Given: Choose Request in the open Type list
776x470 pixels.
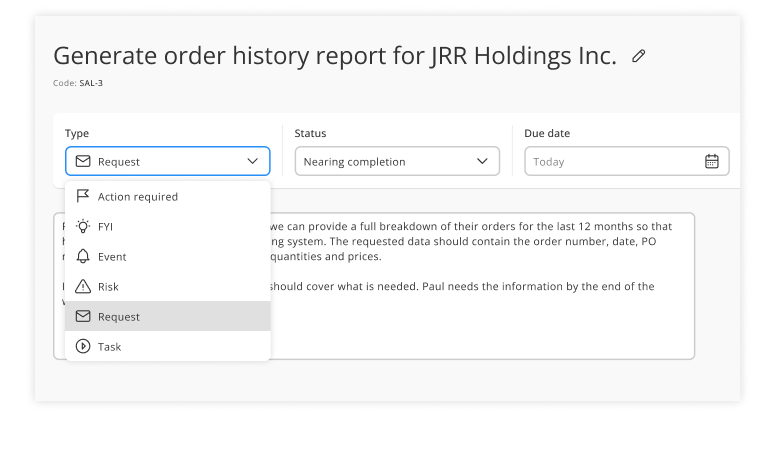Looking at the screenshot, I should (168, 316).
